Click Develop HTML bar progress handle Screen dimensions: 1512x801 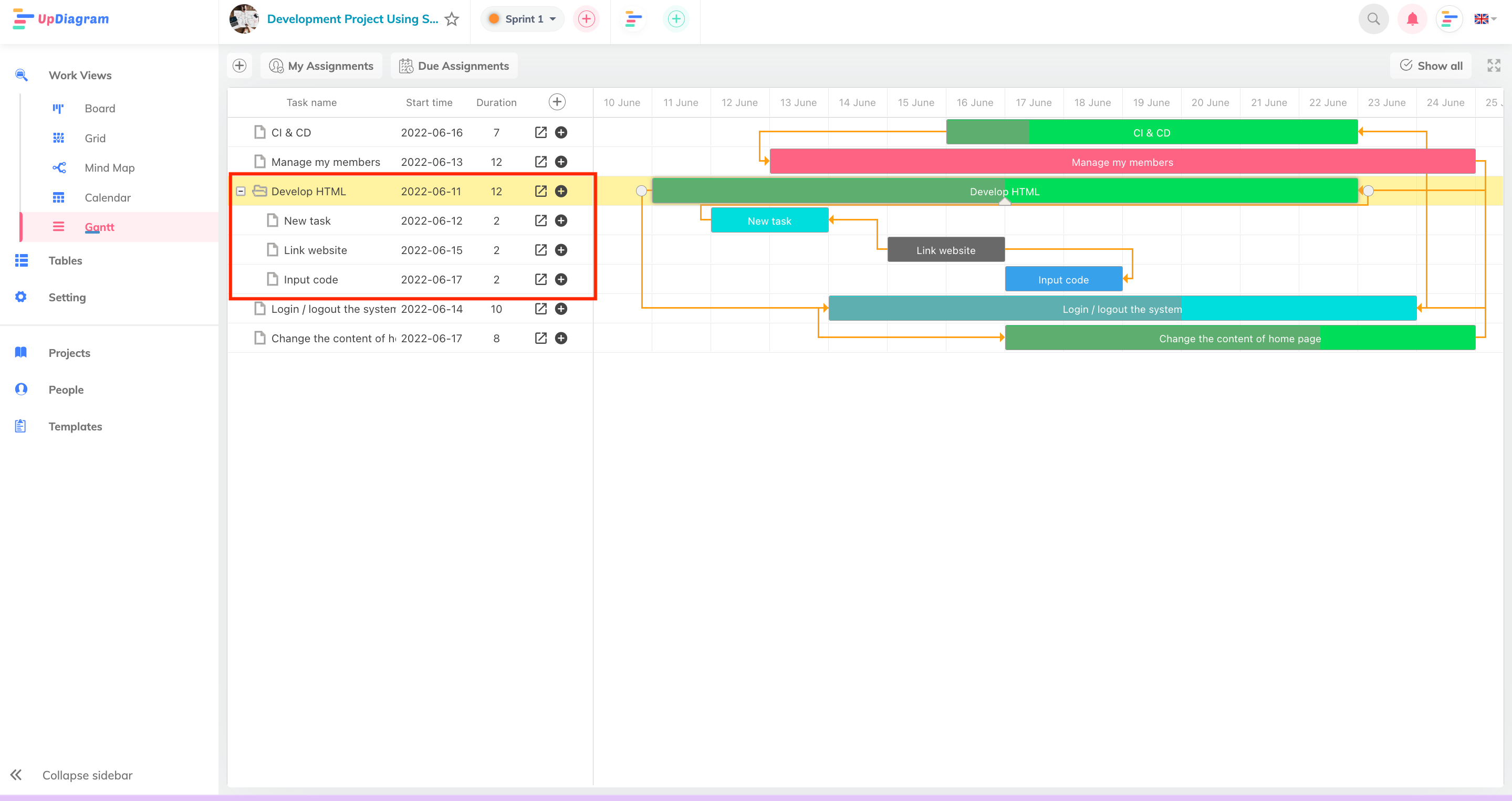click(x=1005, y=201)
